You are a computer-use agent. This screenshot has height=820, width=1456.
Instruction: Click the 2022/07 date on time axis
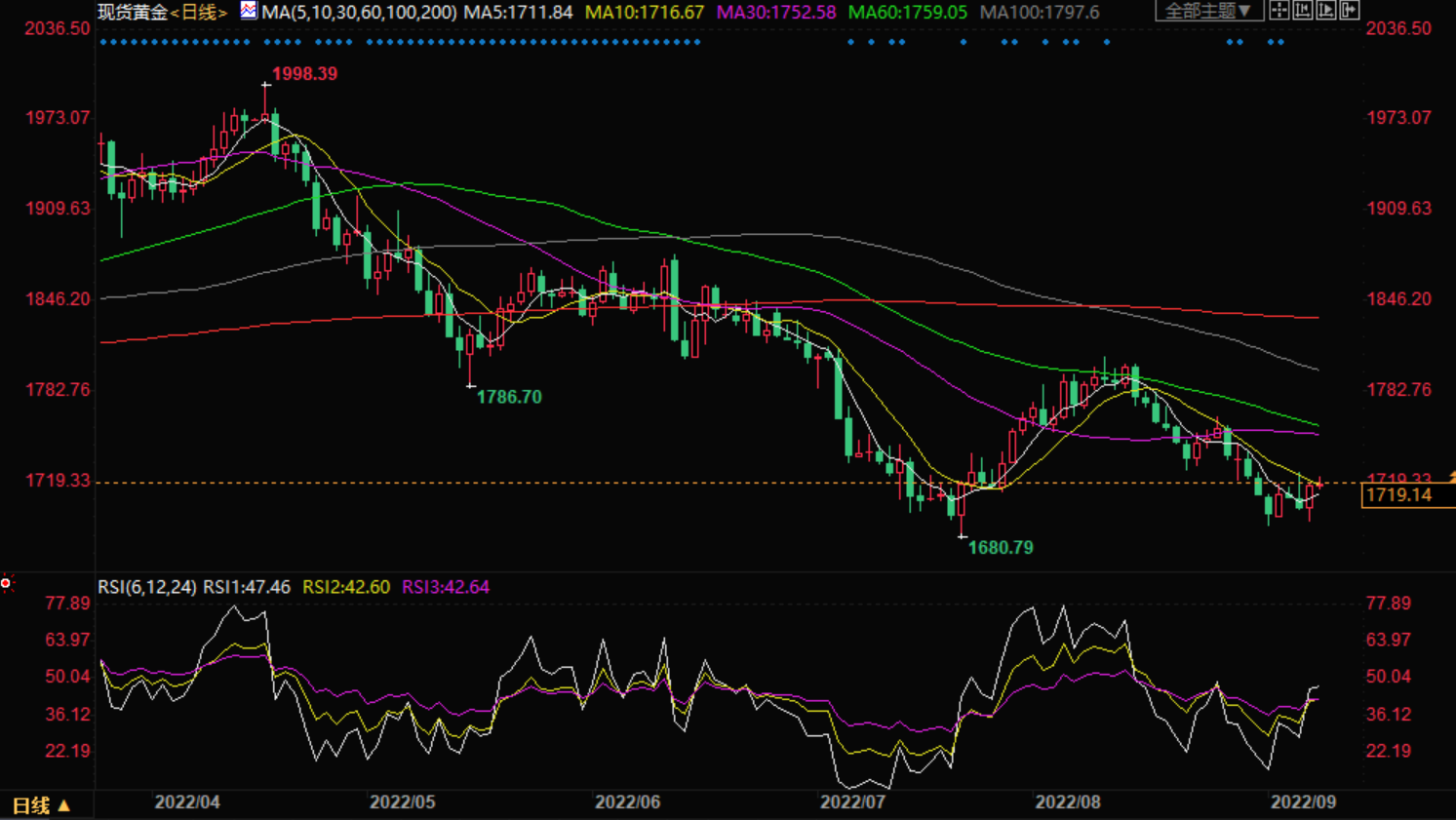[852, 801]
